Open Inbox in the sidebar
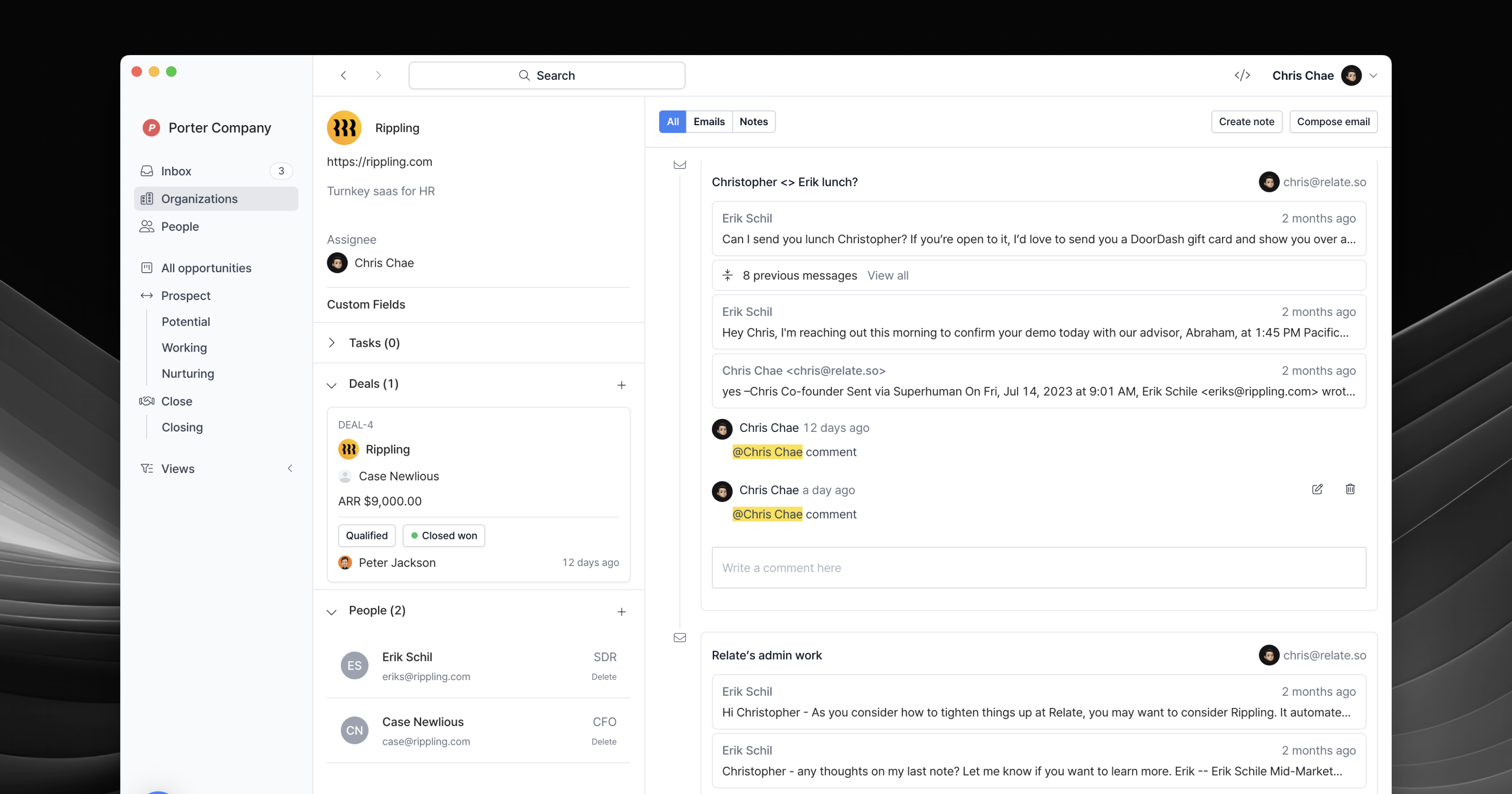Image resolution: width=1512 pixels, height=794 pixels. 176,171
